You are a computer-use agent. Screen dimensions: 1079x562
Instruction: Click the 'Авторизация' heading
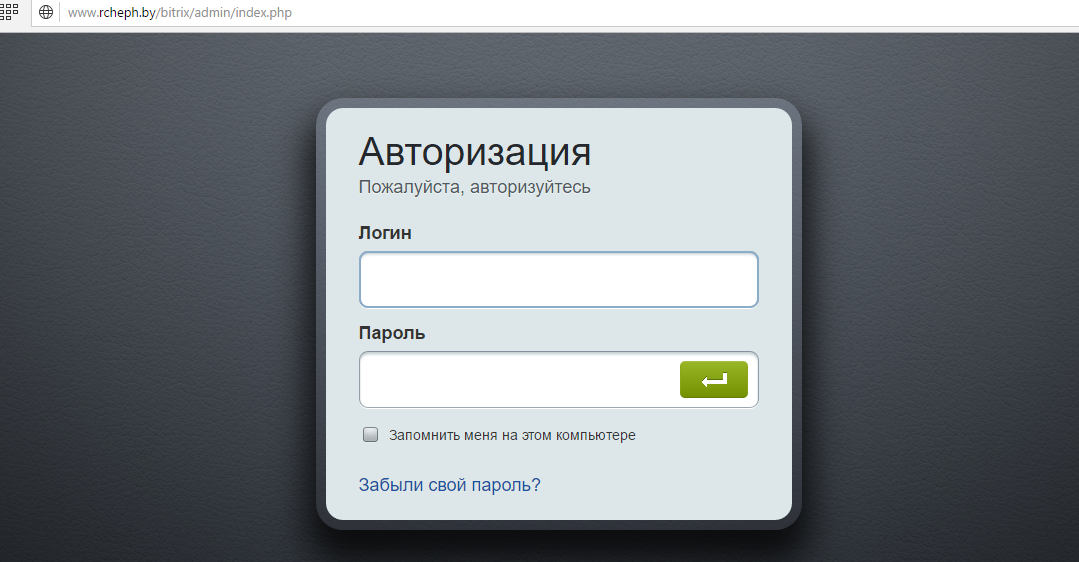(474, 152)
